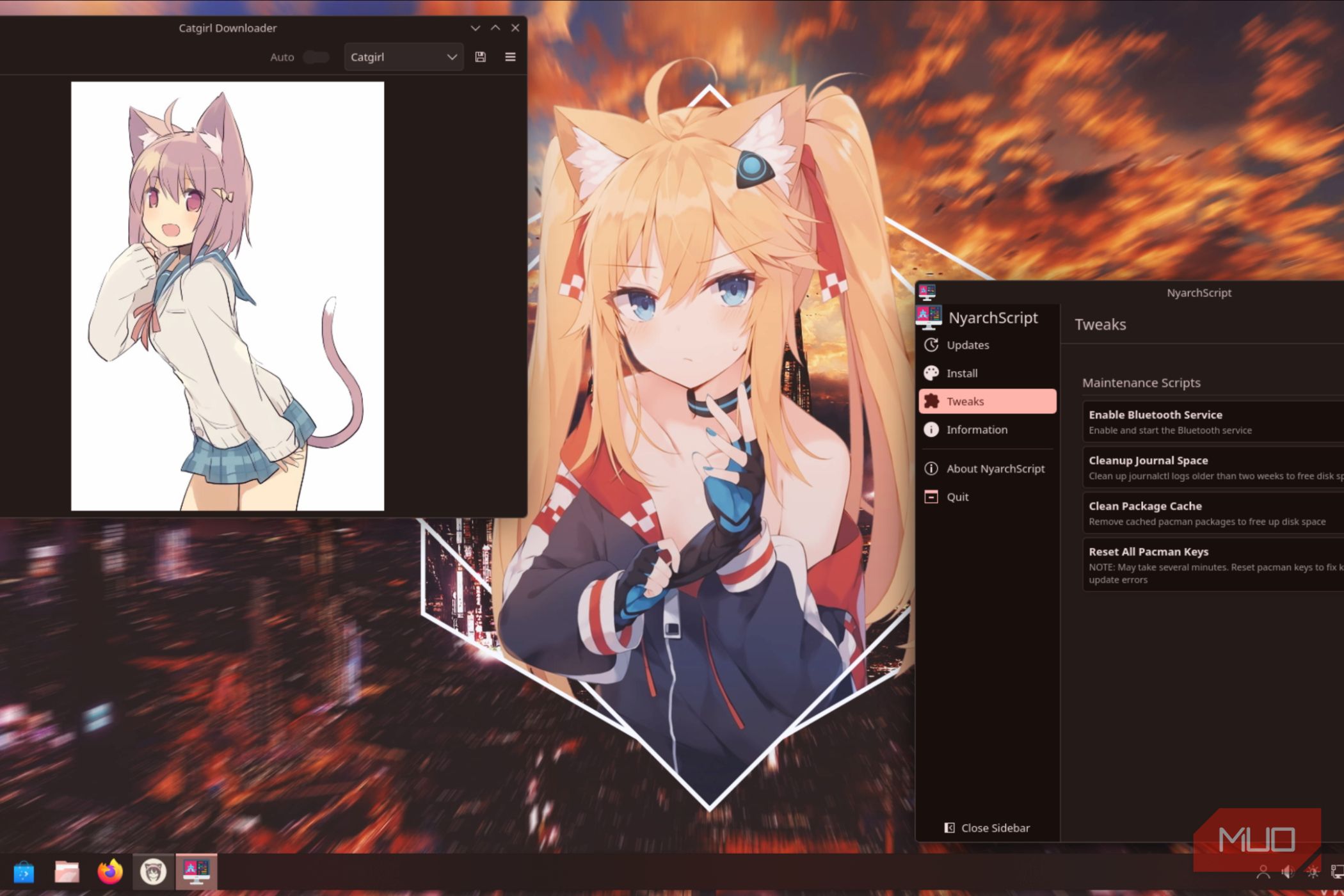Open the Install section in NyarchScript

(x=988, y=373)
